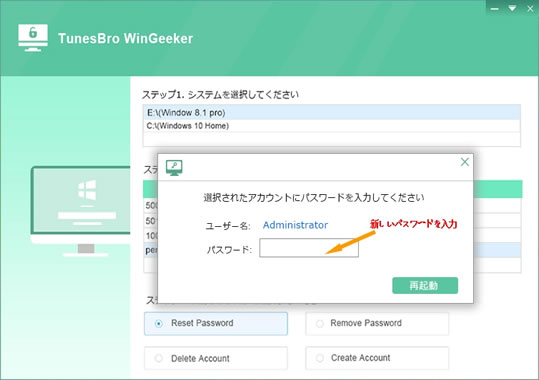Close the password dialog with the X
539x380 pixels.
(464, 162)
